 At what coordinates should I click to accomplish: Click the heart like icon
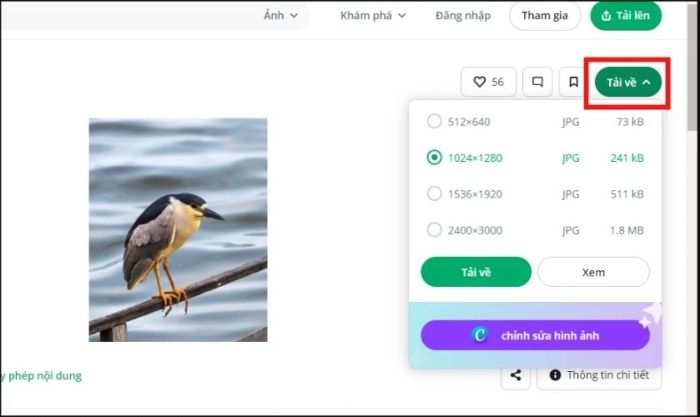(479, 82)
